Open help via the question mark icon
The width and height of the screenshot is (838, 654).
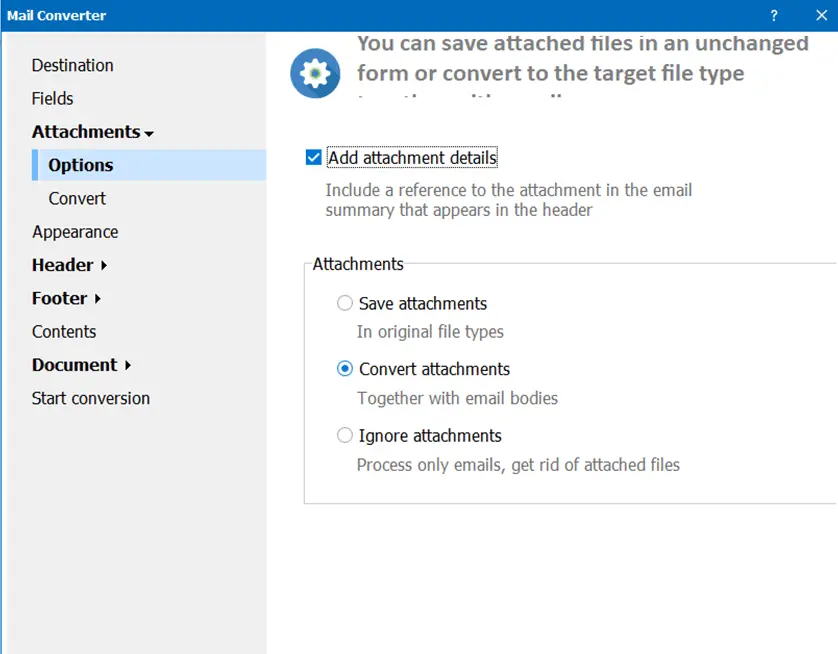(x=773, y=15)
